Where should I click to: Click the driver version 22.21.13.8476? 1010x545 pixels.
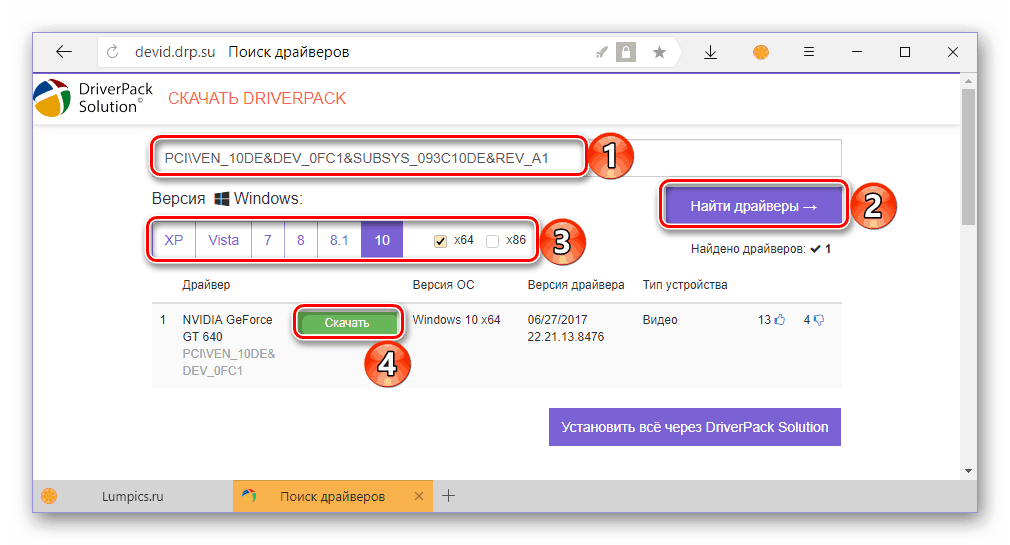[566, 336]
